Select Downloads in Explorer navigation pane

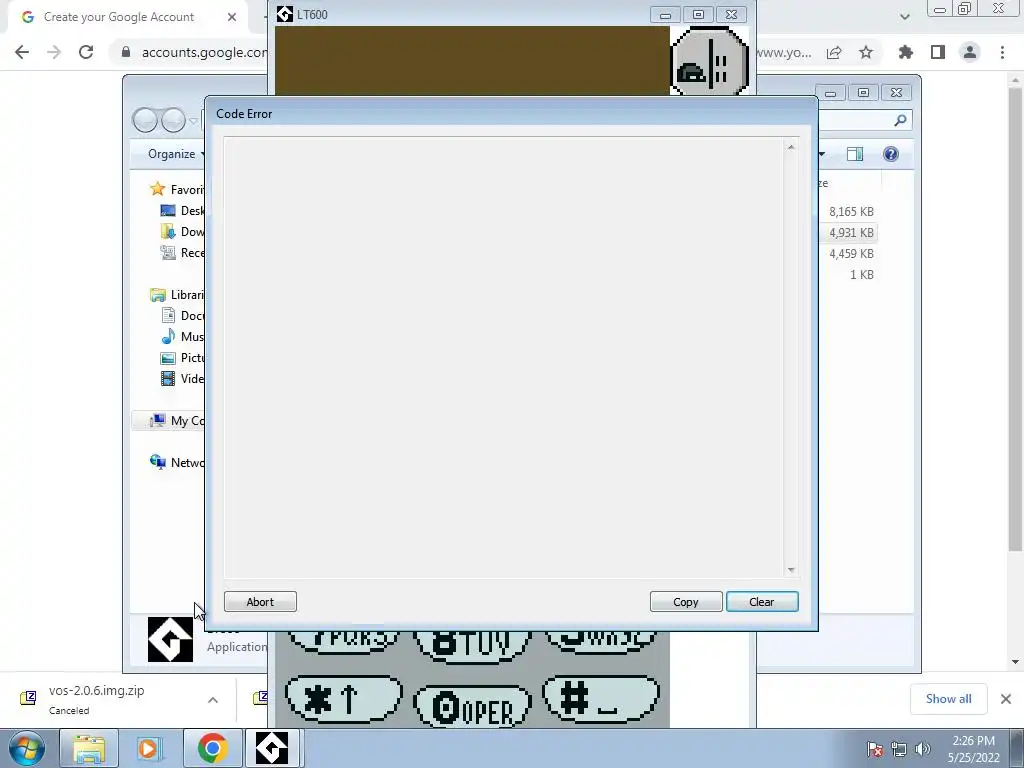click(x=182, y=231)
